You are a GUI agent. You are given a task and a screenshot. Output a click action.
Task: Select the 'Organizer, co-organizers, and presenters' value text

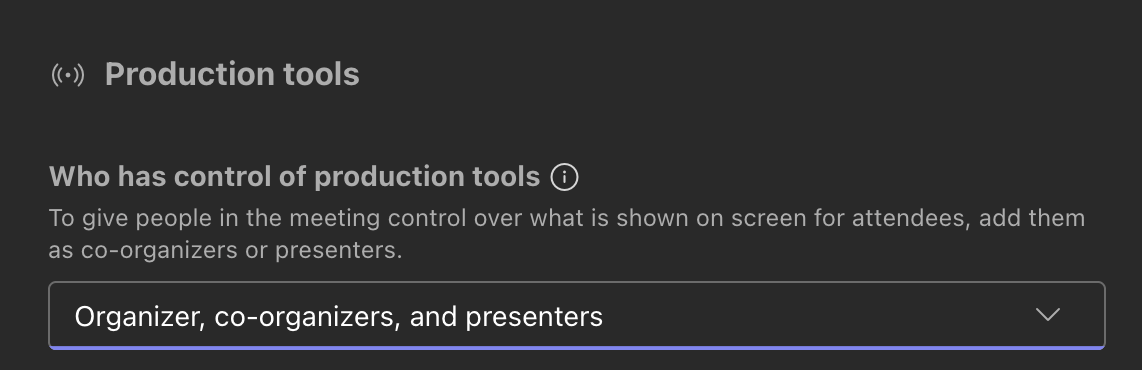339,316
